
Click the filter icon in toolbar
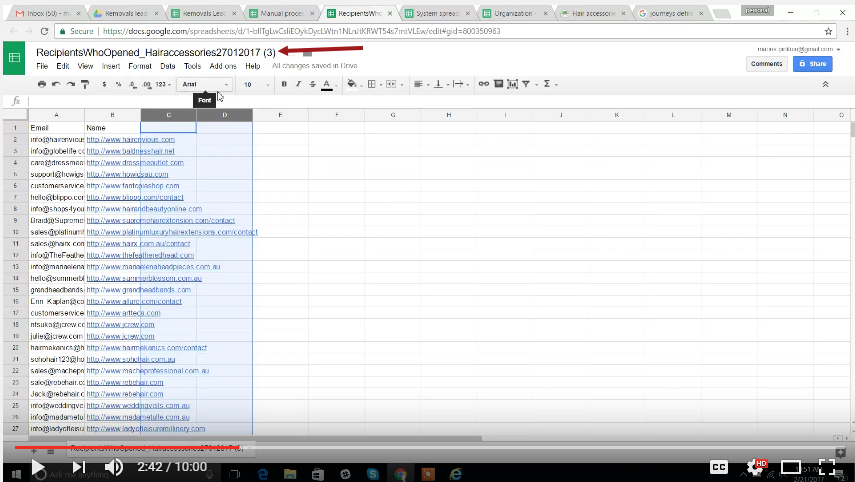tap(526, 84)
